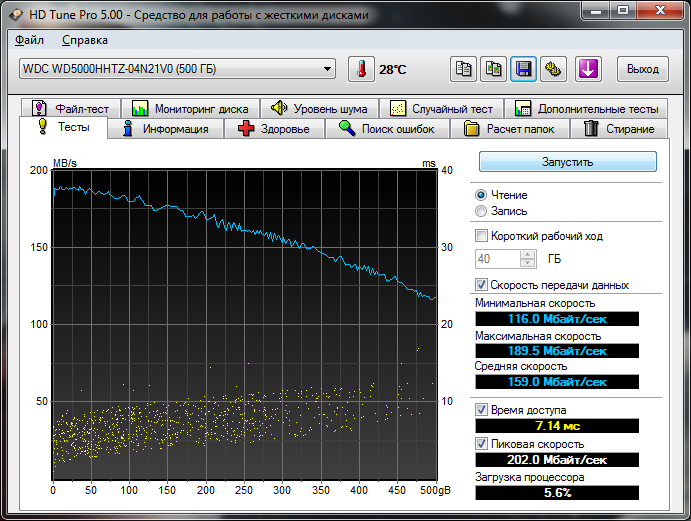The height and width of the screenshot is (521, 691).
Task: Click the Запустить button
Action: (568, 162)
